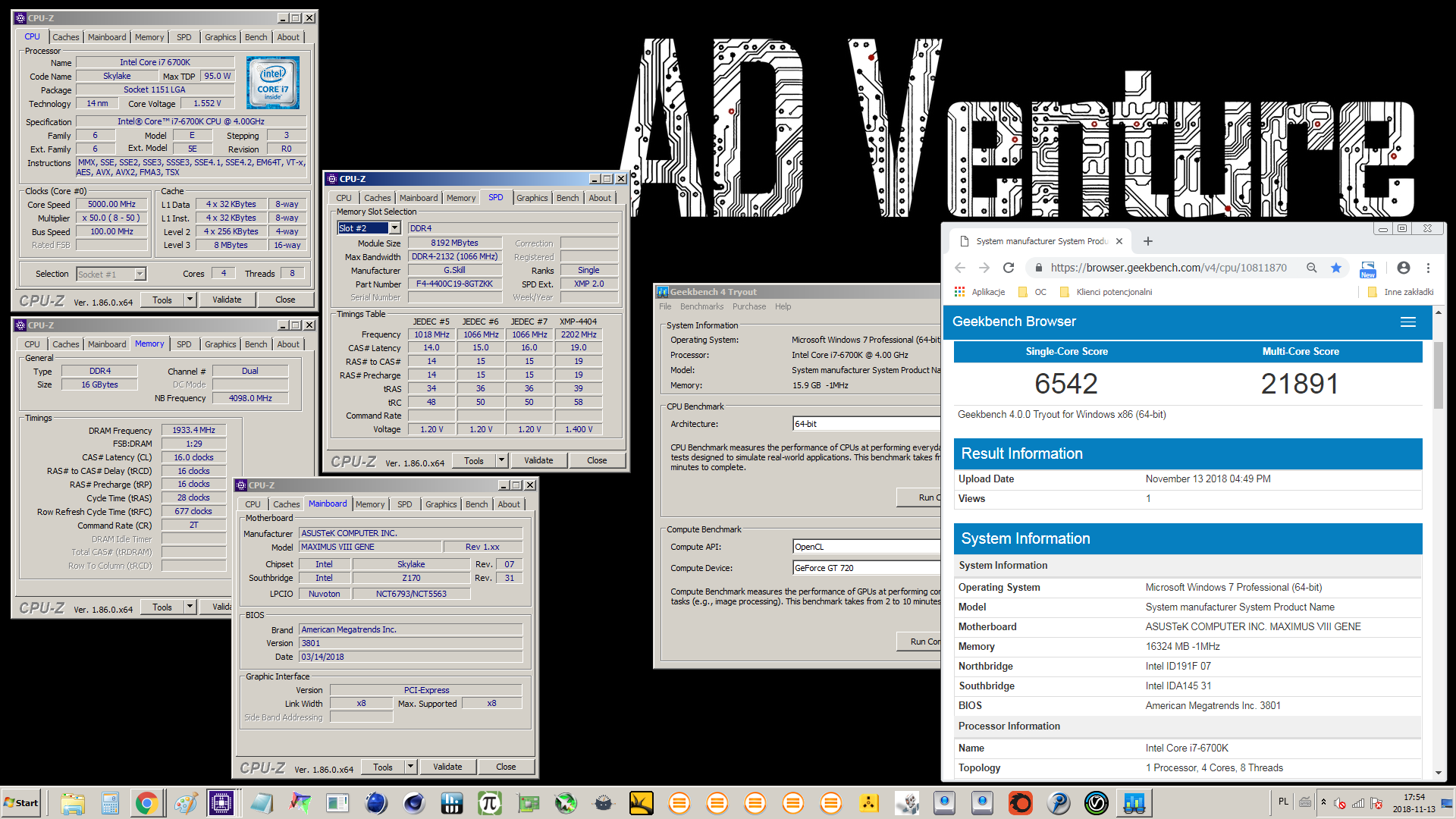Run the CPU Benchmark in Geekbench
This screenshot has width=1456, height=819.
coord(919,497)
